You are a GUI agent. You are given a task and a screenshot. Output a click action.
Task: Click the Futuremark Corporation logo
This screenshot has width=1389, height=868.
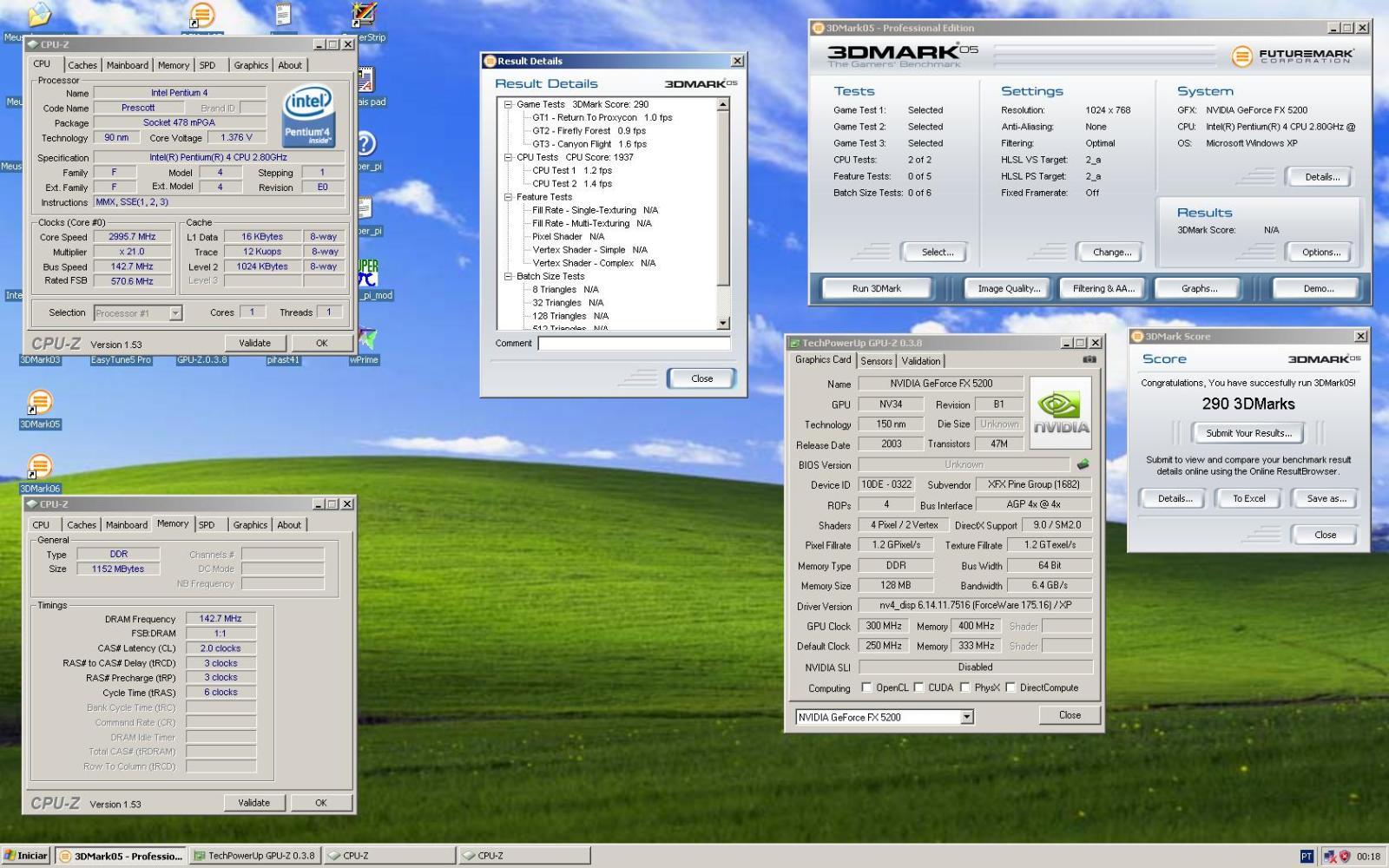click(x=1293, y=56)
